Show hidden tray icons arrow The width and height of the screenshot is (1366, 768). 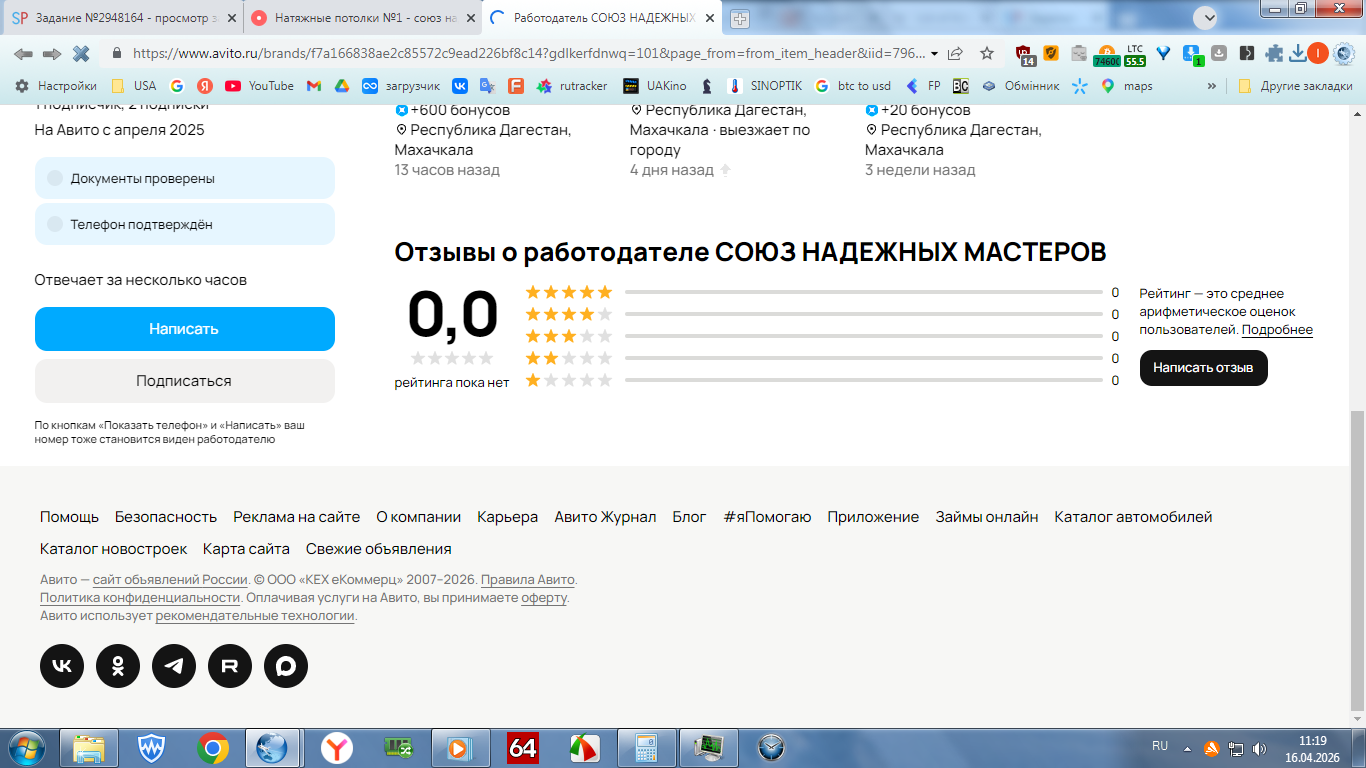(1187, 748)
